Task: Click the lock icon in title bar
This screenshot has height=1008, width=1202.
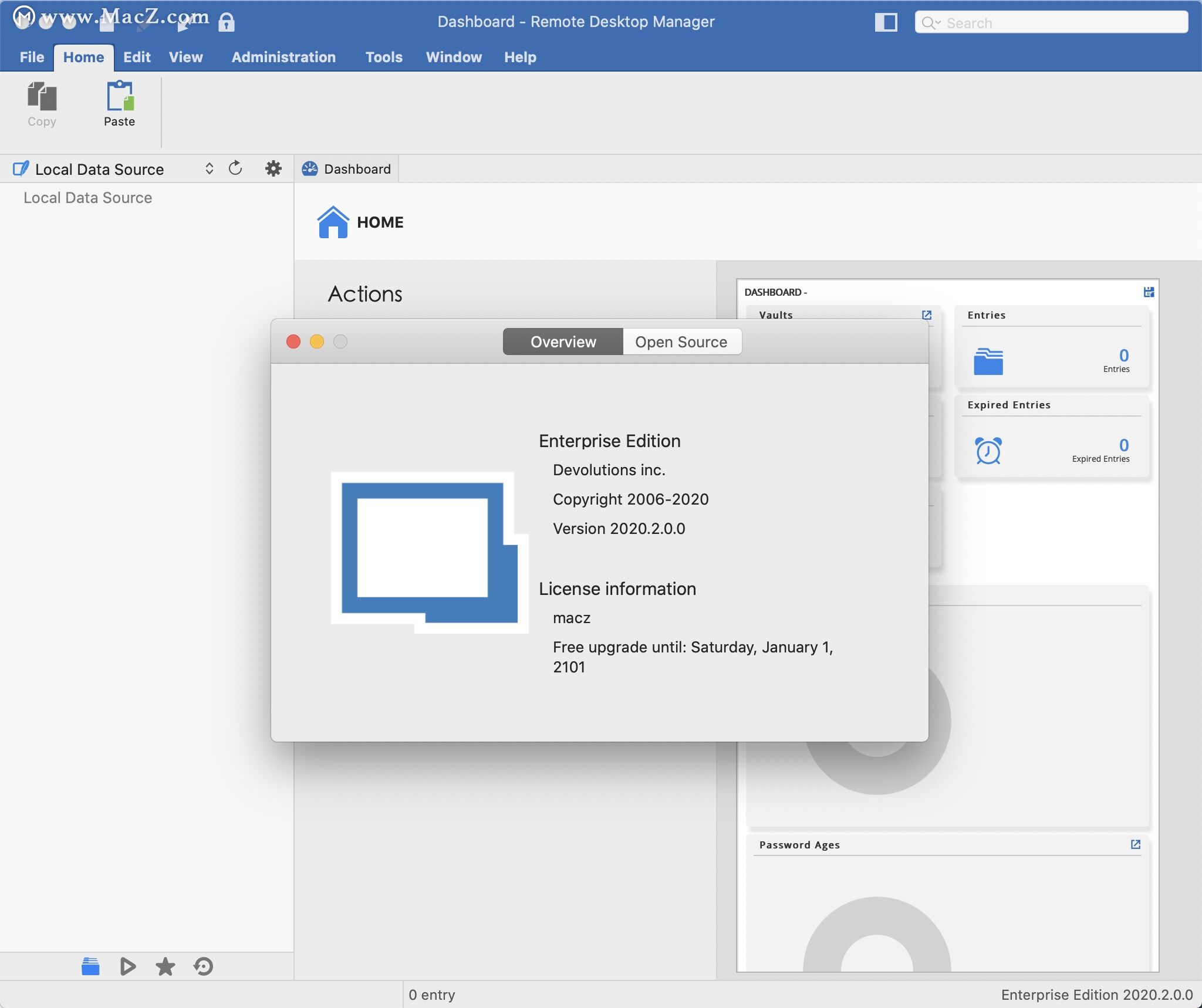Action: 227,22
